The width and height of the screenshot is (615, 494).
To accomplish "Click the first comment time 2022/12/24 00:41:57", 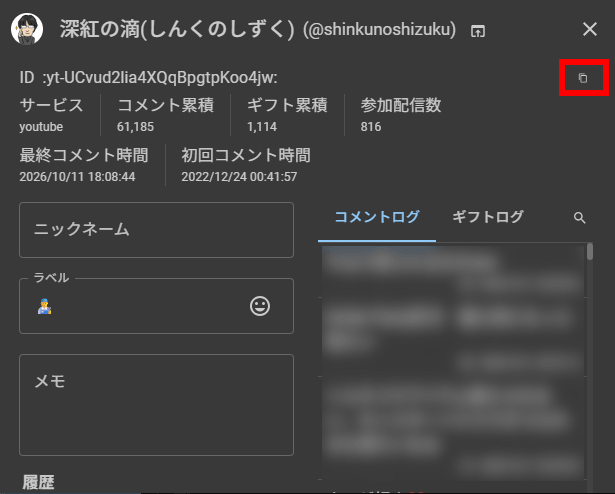I will [x=239, y=177].
